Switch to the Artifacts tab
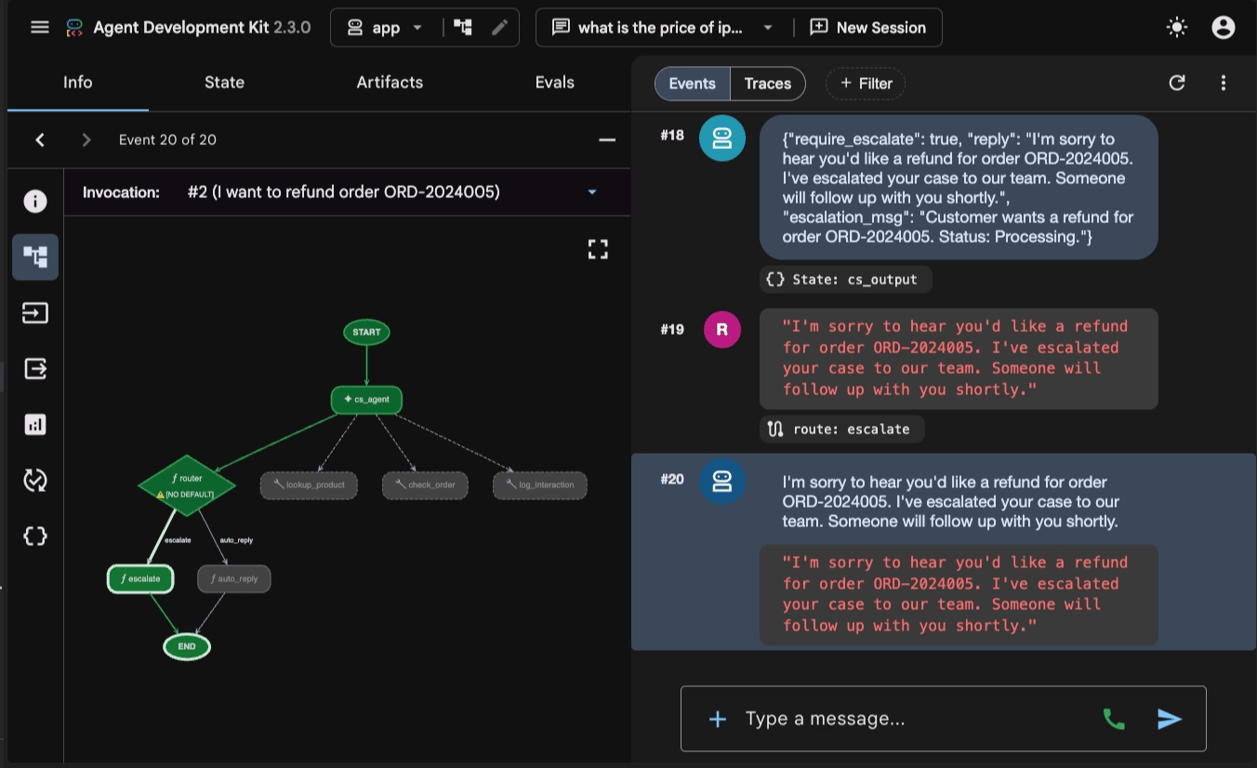 (x=390, y=82)
